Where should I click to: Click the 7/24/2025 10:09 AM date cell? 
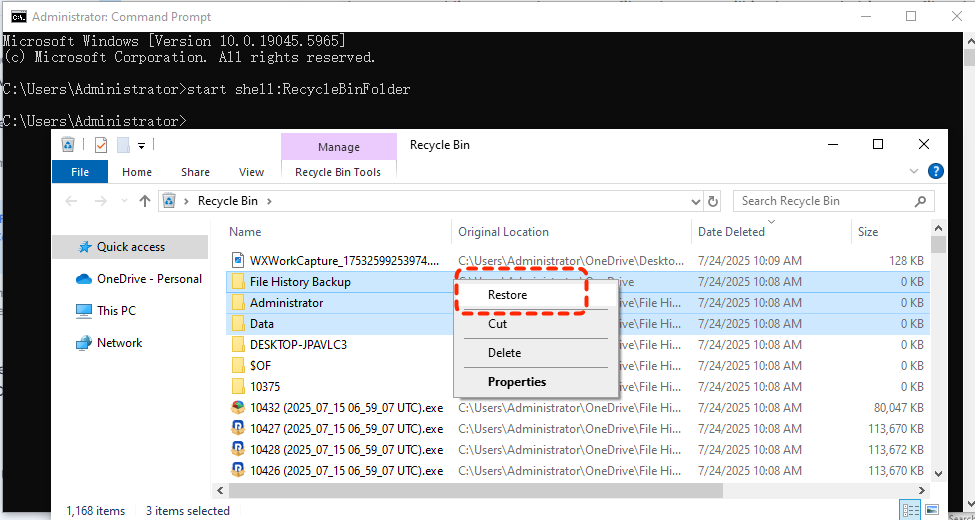pyautogui.click(x=750, y=261)
